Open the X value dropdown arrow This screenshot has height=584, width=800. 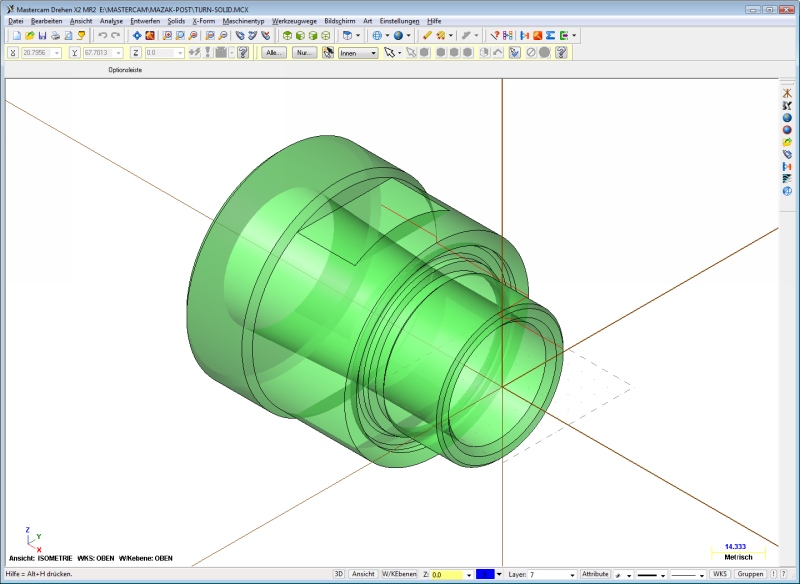point(57,53)
